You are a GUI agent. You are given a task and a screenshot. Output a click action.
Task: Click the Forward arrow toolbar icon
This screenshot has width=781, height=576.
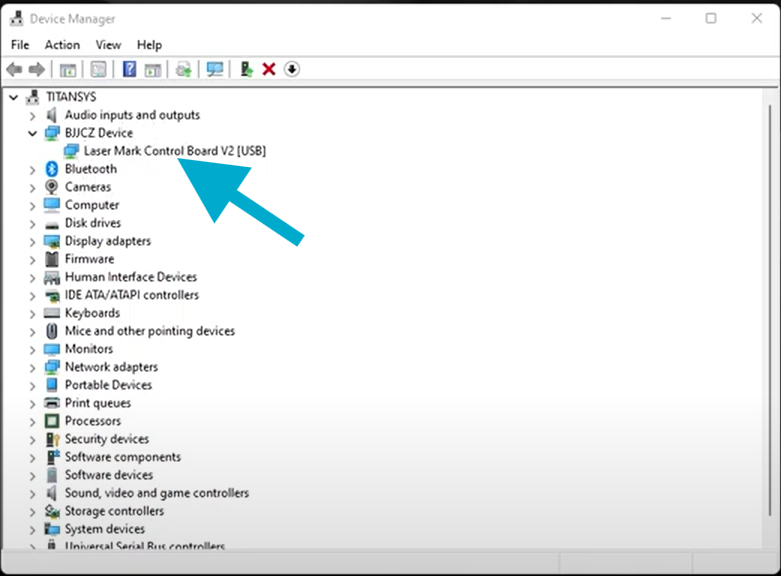pyautogui.click(x=37, y=69)
